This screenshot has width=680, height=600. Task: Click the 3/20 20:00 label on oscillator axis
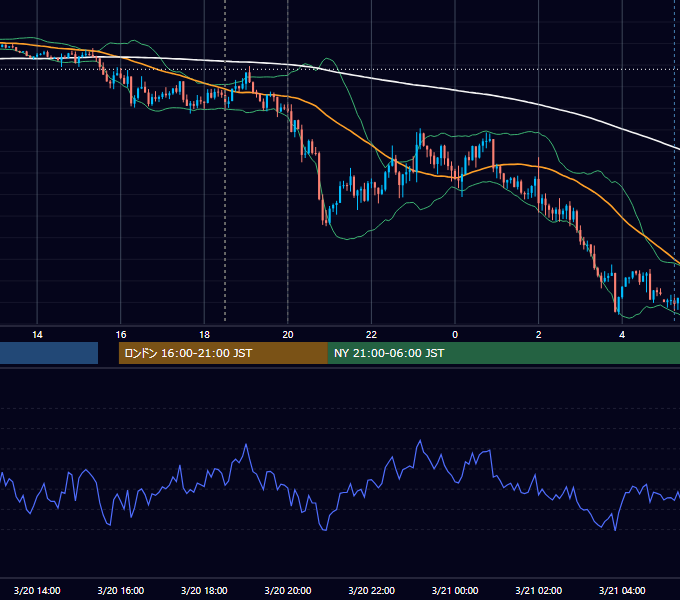click(288, 590)
